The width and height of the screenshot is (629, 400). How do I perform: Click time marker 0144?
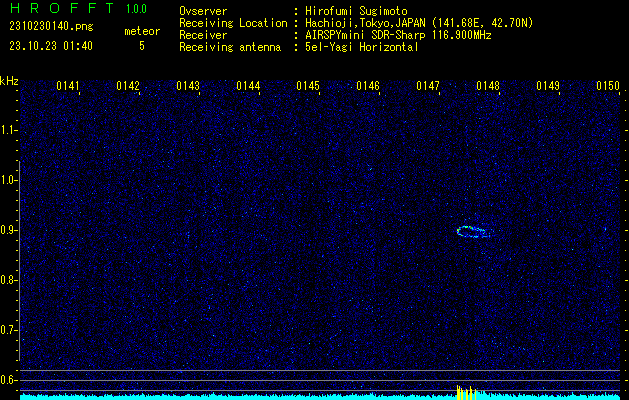[x=248, y=86]
